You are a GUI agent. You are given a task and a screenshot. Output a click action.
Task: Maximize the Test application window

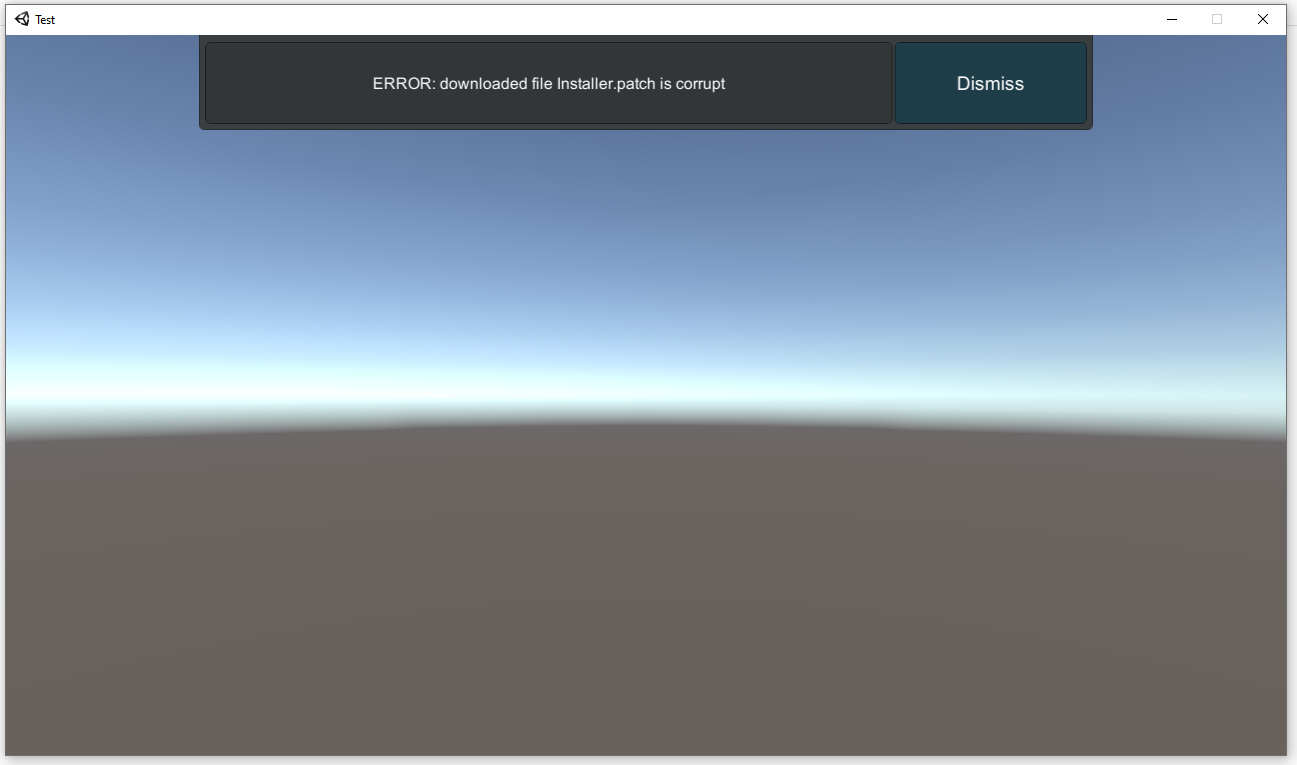pos(1217,18)
